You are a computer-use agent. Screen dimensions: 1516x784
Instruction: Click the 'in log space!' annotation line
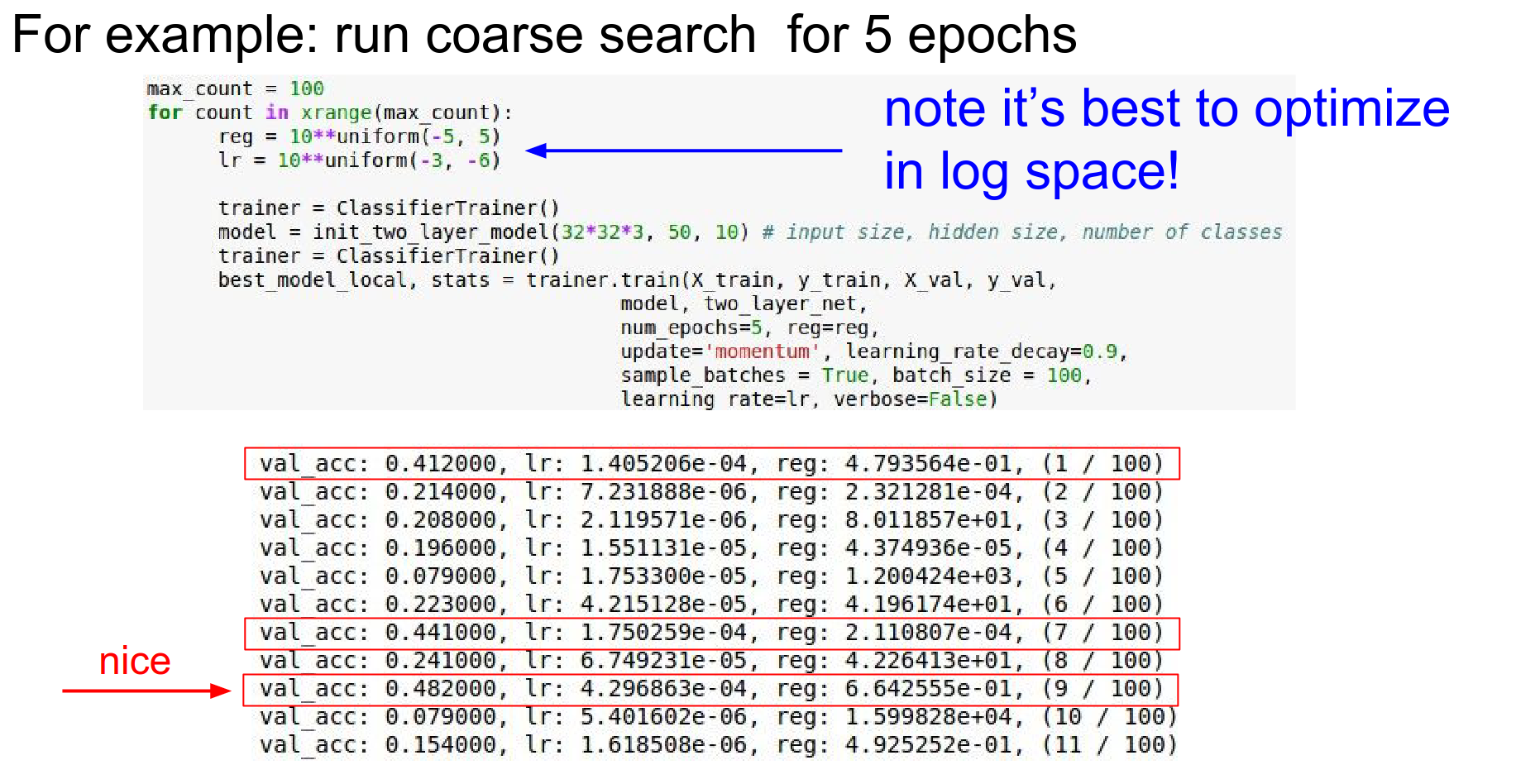point(1031,172)
